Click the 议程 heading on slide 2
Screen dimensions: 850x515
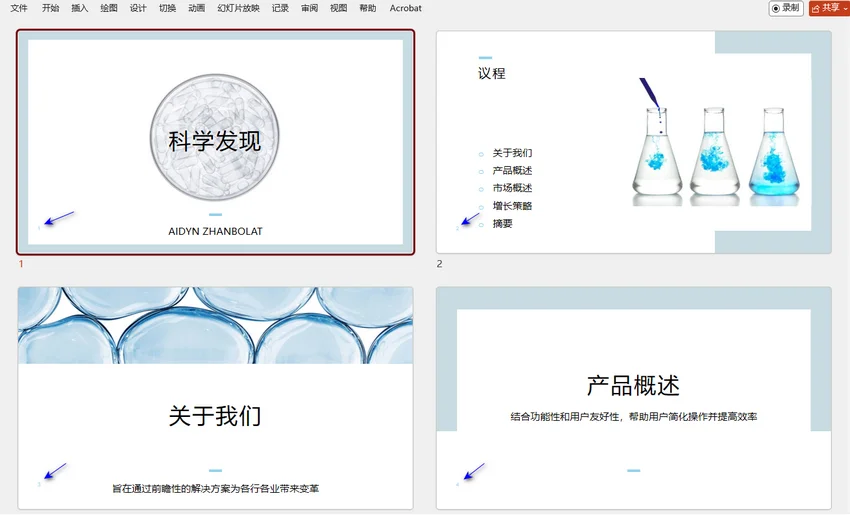coord(492,73)
